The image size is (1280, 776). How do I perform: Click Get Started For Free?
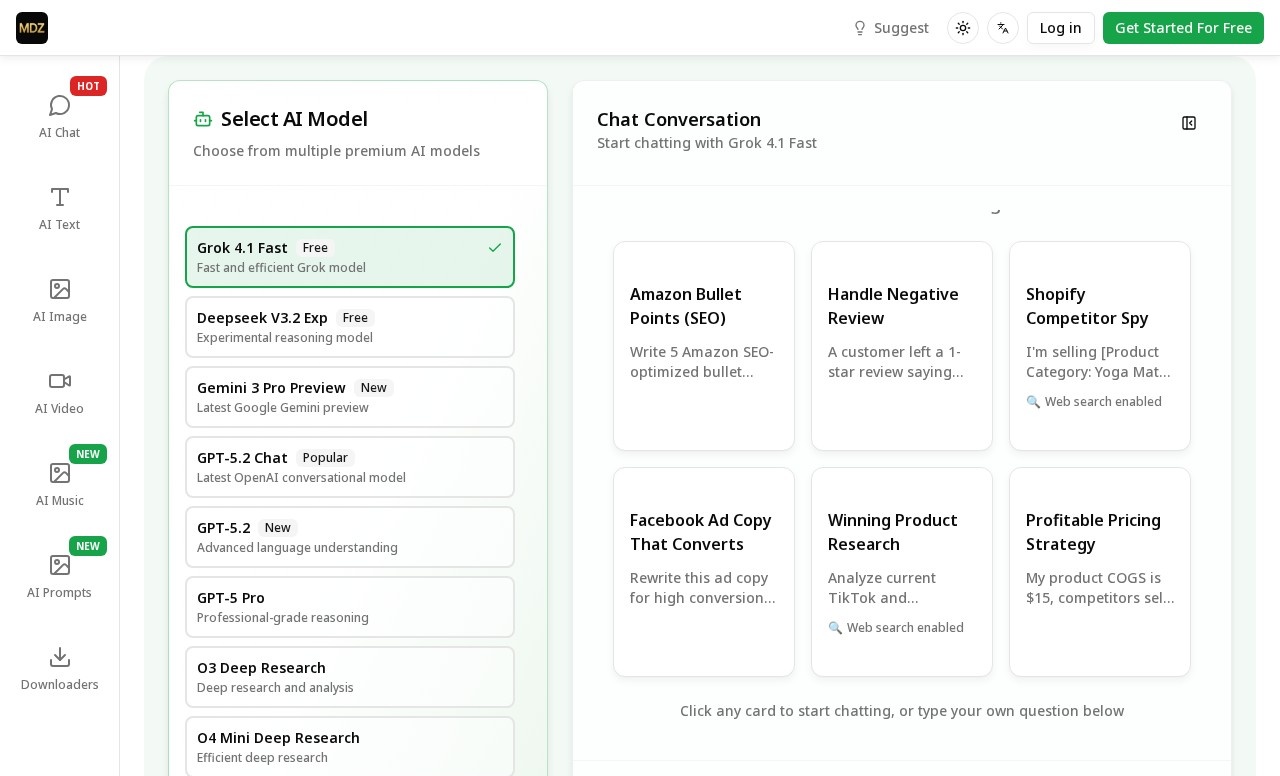pyautogui.click(x=1183, y=28)
